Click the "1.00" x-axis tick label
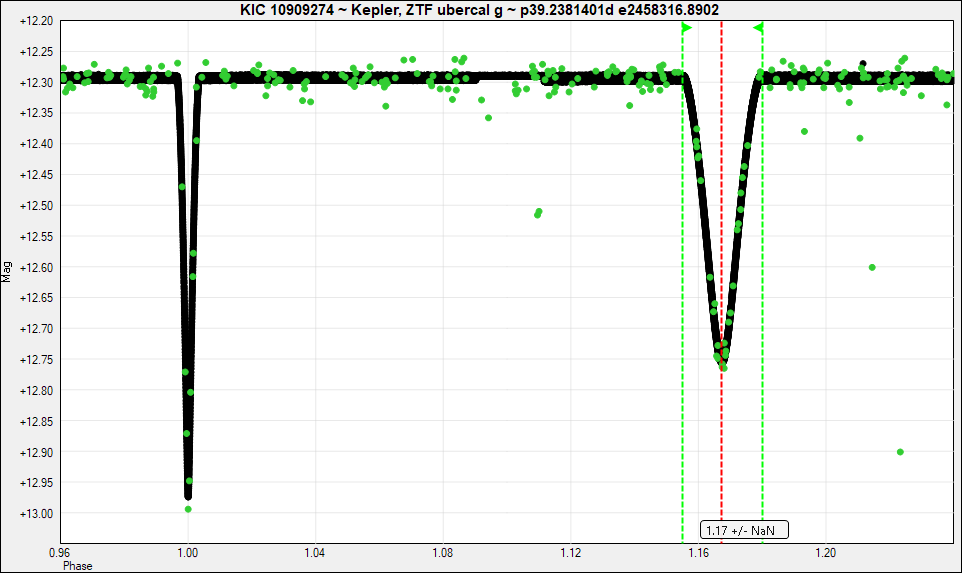 click(x=188, y=551)
